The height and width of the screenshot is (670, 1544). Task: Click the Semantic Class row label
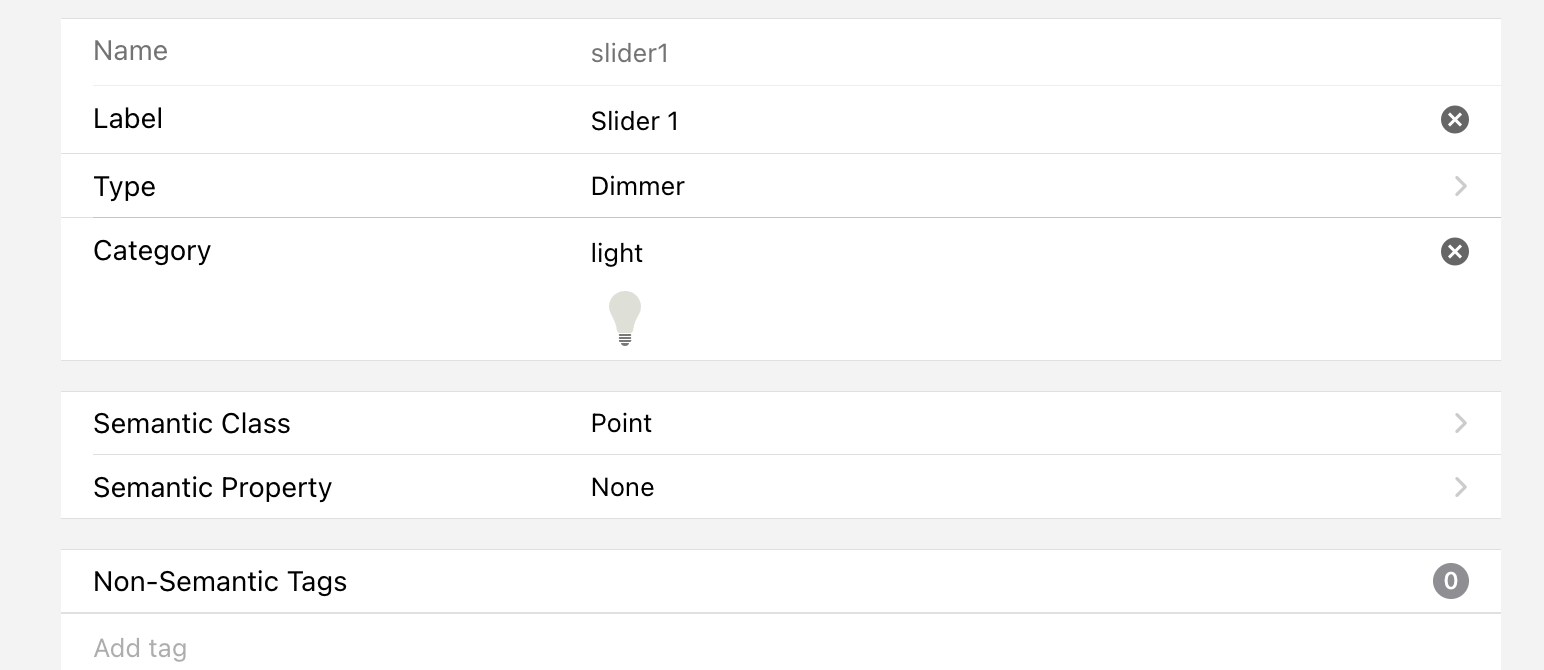[x=192, y=424]
